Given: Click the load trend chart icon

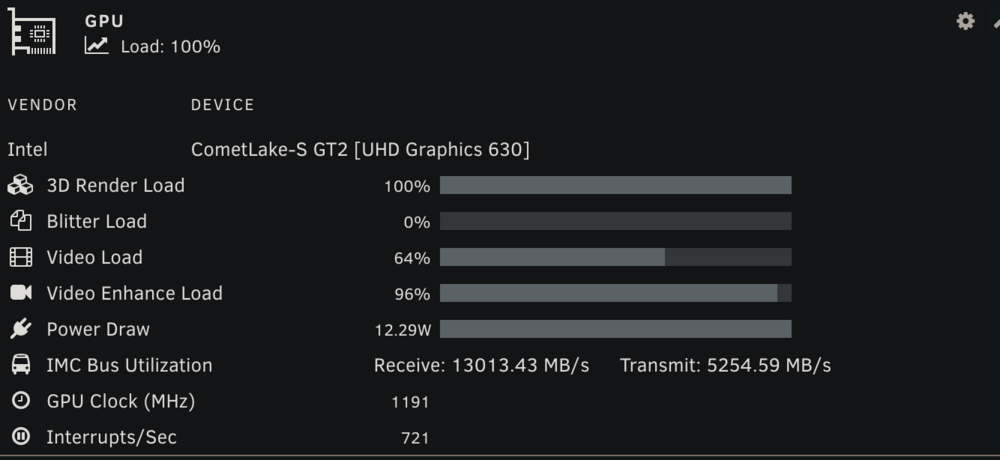Looking at the screenshot, I should click(x=96, y=45).
